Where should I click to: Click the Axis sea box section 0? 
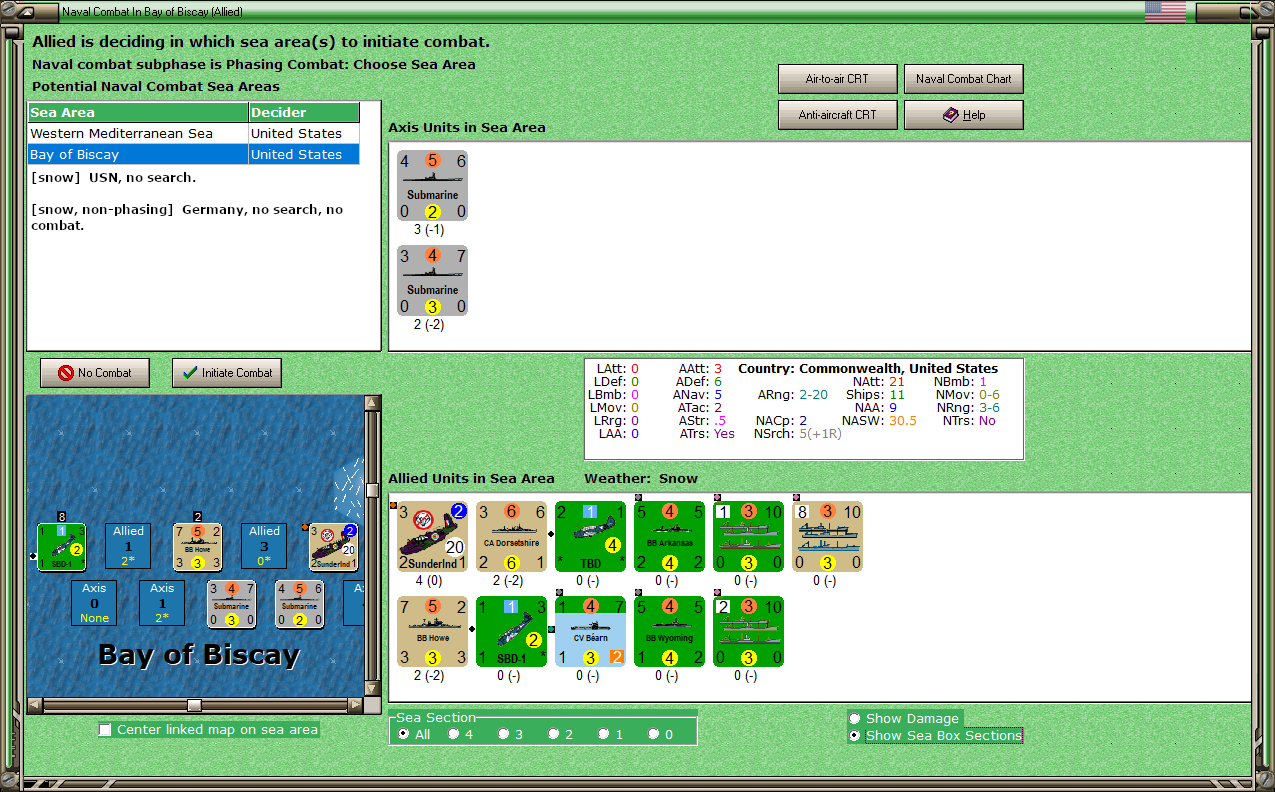[x=94, y=603]
